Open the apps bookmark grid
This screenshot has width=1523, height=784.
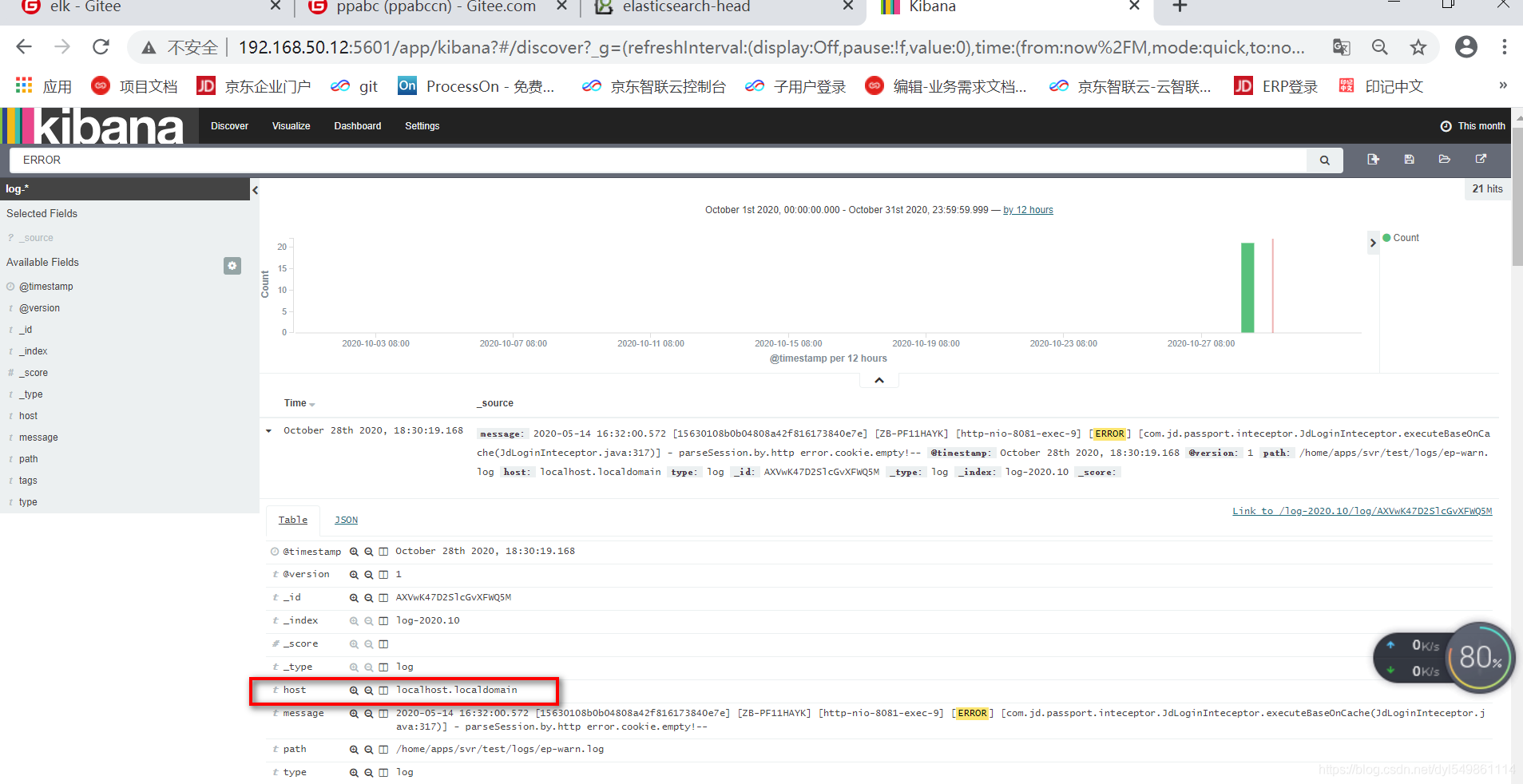24,85
